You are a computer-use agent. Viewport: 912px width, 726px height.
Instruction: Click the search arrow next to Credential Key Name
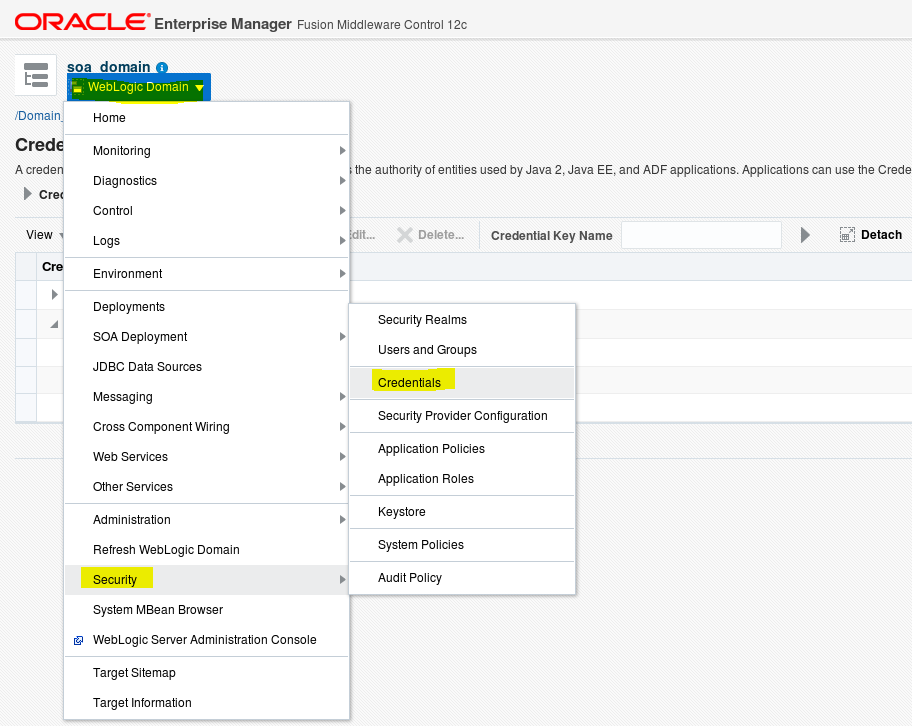pyautogui.click(x=805, y=235)
